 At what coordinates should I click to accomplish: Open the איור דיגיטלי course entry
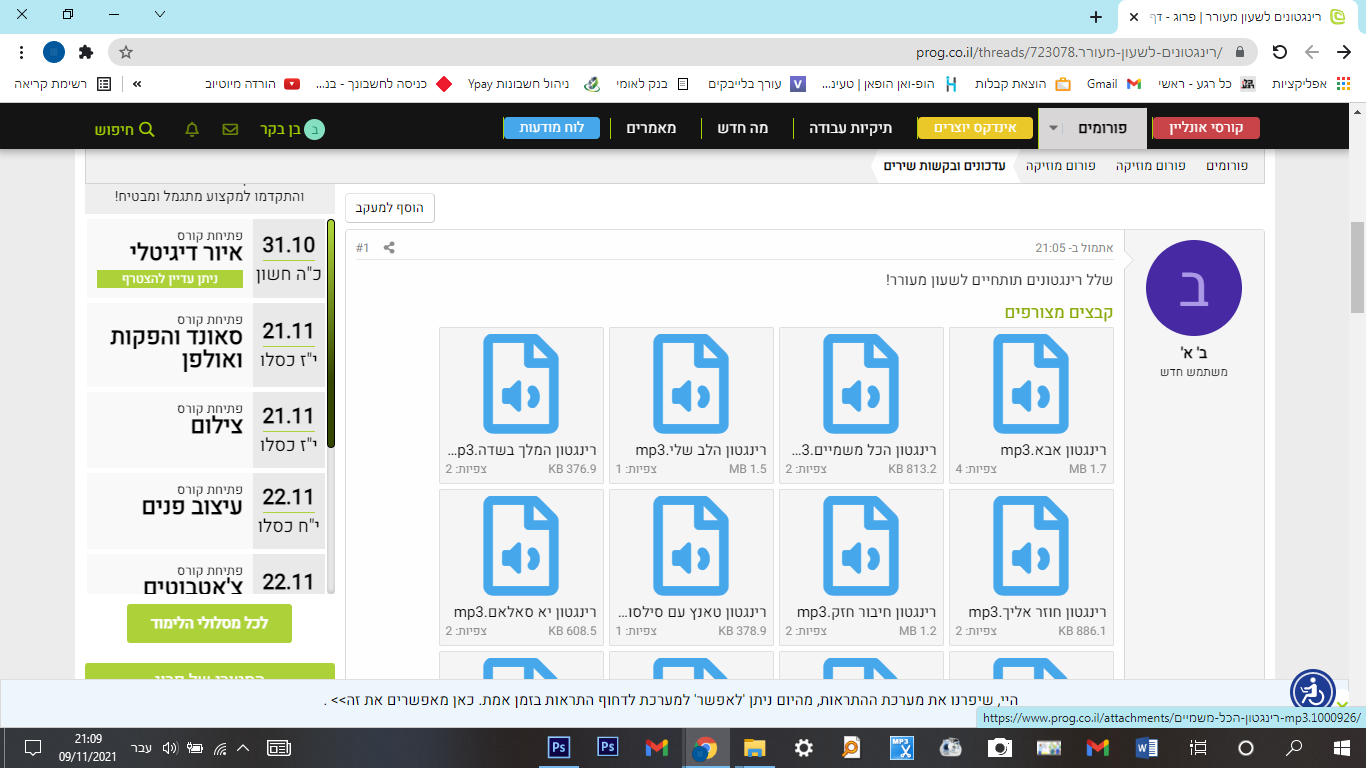[205, 257]
